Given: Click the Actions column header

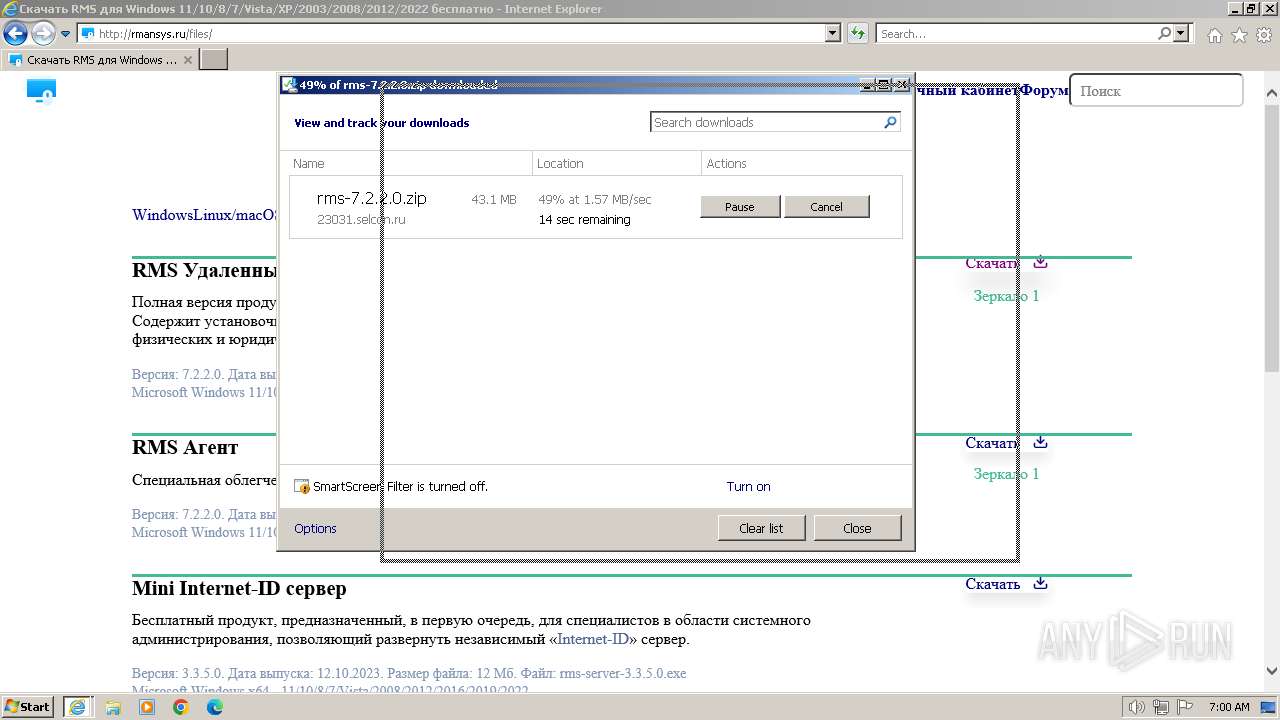Looking at the screenshot, I should pos(805,163).
